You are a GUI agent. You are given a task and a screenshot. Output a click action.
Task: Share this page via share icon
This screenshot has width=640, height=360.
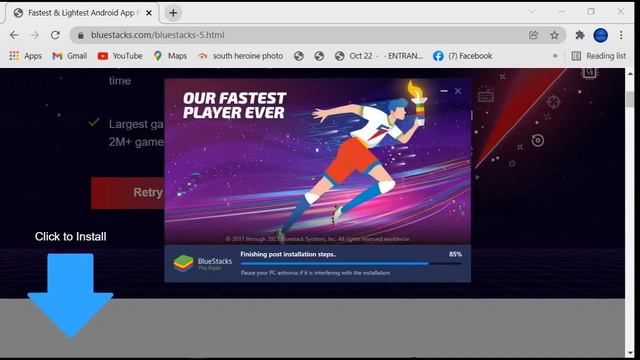(533, 35)
